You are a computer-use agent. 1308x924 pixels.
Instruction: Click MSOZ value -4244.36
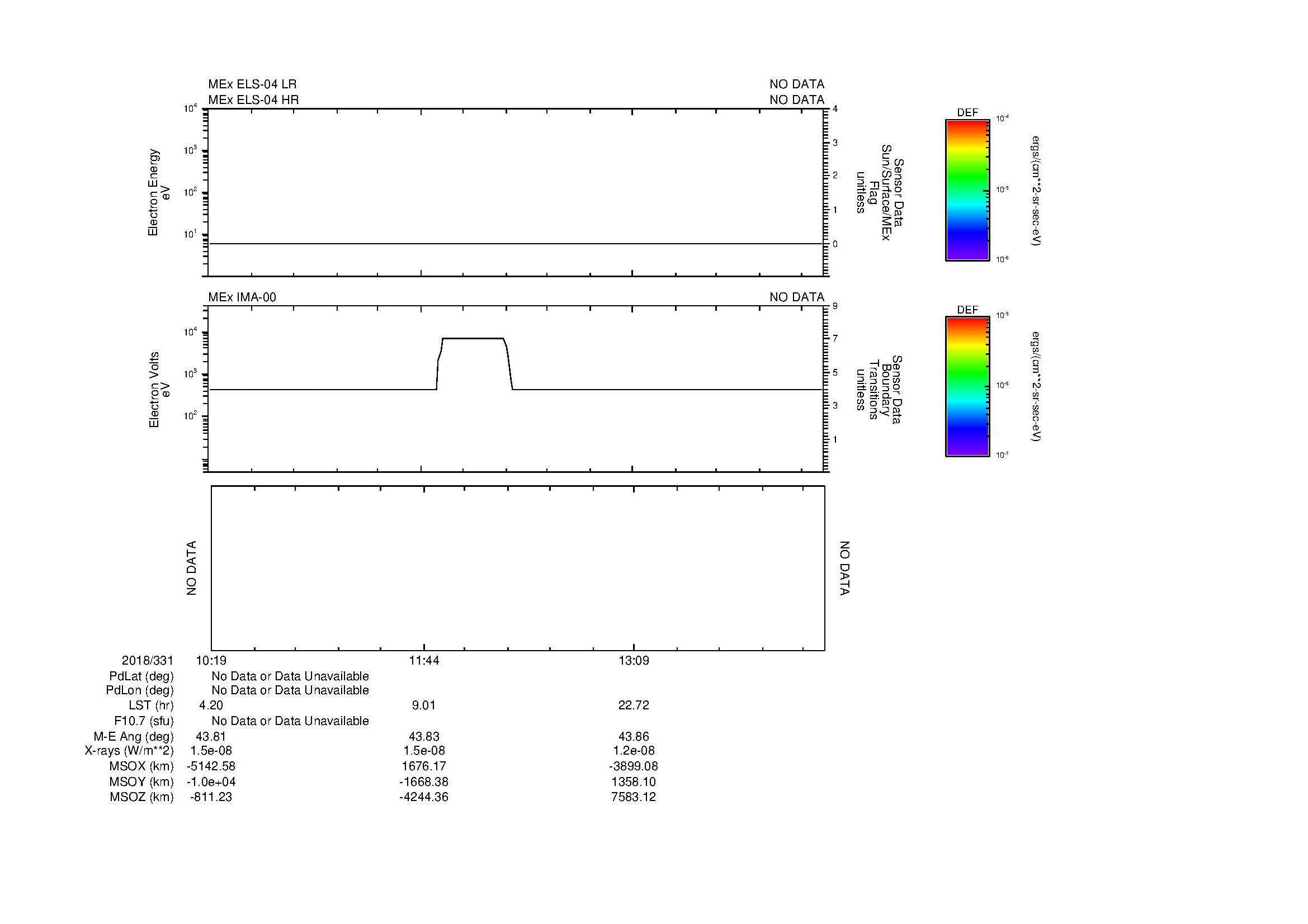coord(424,797)
